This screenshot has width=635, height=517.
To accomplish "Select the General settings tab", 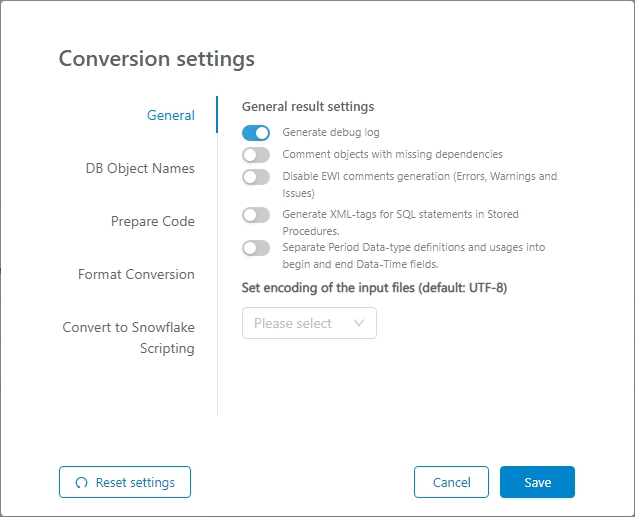I will (x=170, y=115).
